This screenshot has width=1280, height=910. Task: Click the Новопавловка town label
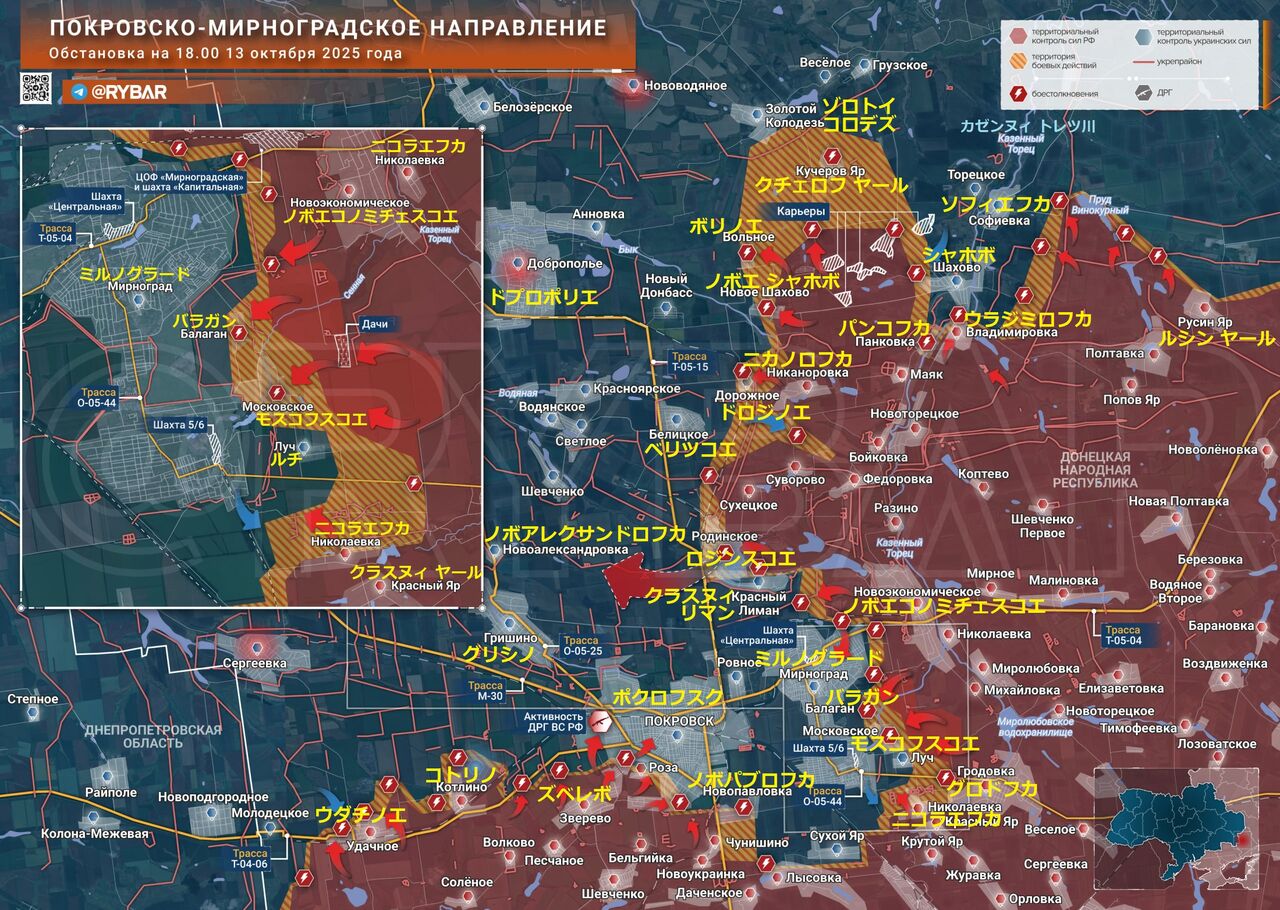tap(746, 791)
